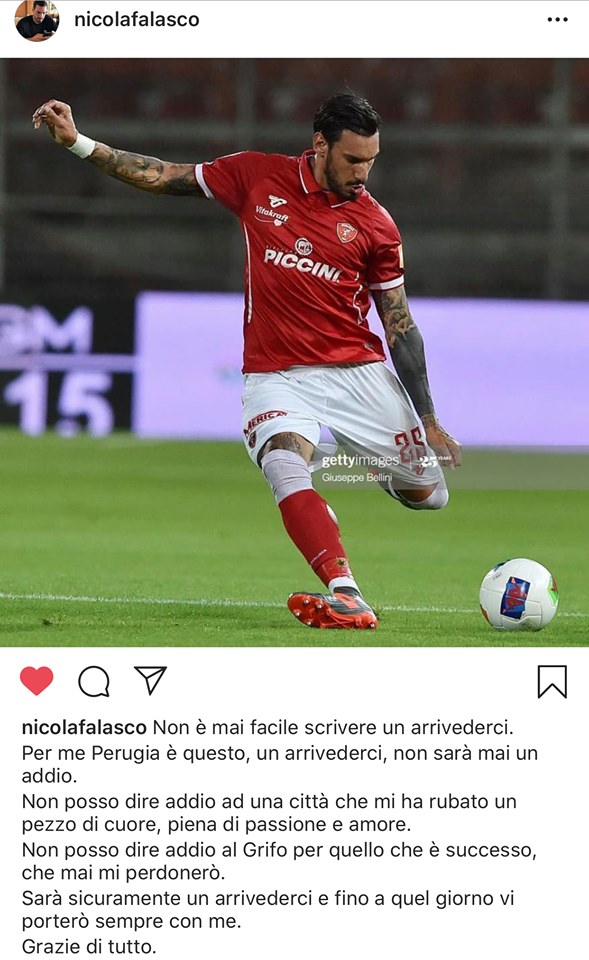The width and height of the screenshot is (589, 960).
Task: Open nicolafalasco username in post header
Action: 137,20
